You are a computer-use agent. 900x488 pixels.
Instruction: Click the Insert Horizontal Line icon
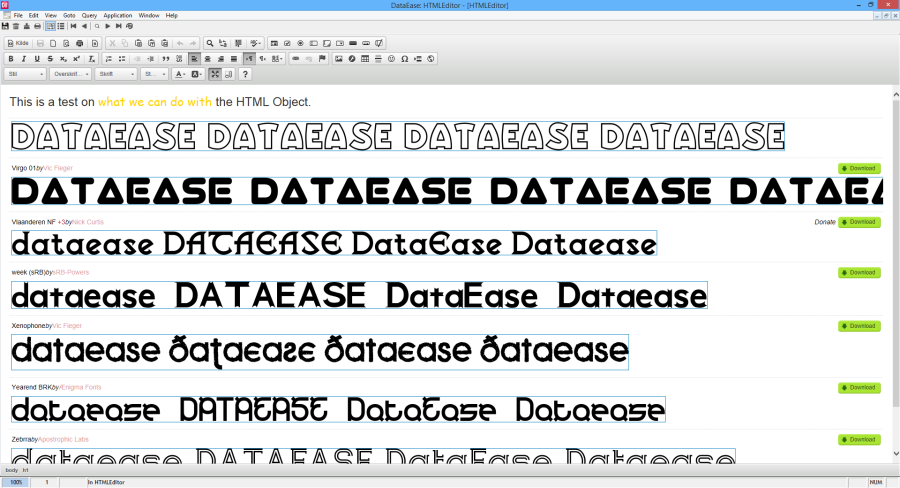(x=378, y=59)
